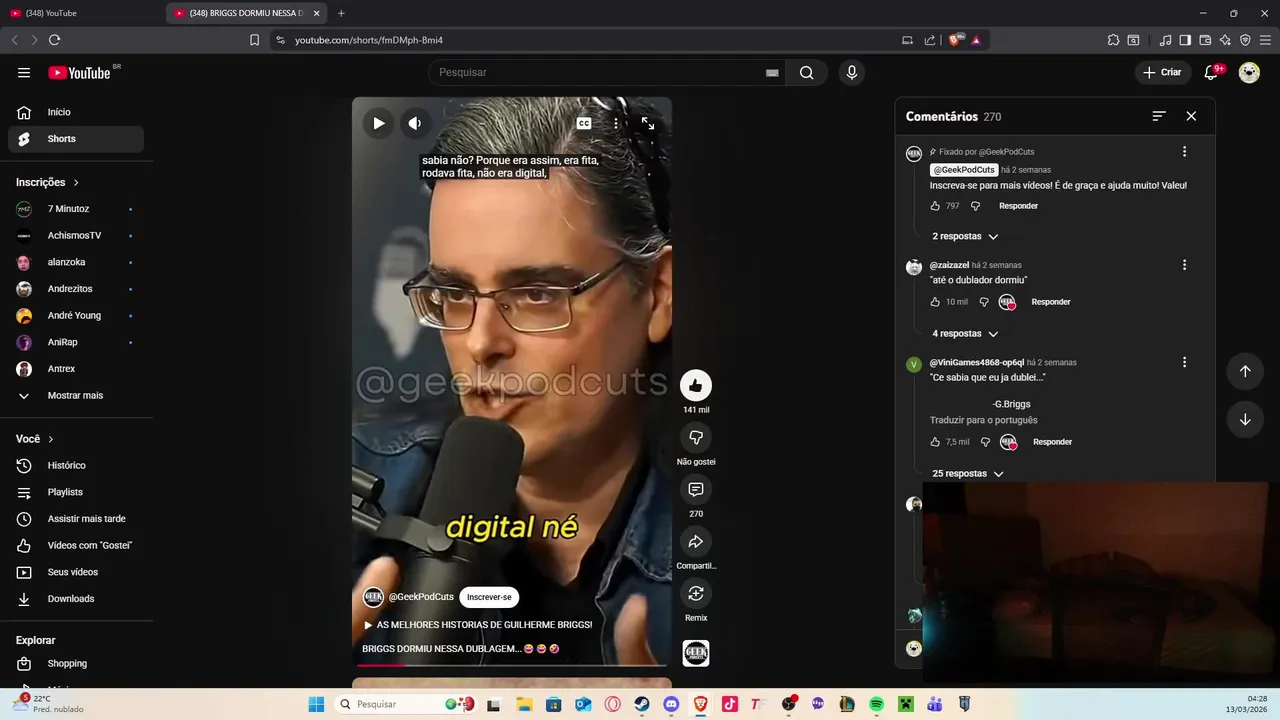The height and width of the screenshot is (720, 1280).
Task: Seek on the Short's red progress bar
Action: [x=512, y=665]
